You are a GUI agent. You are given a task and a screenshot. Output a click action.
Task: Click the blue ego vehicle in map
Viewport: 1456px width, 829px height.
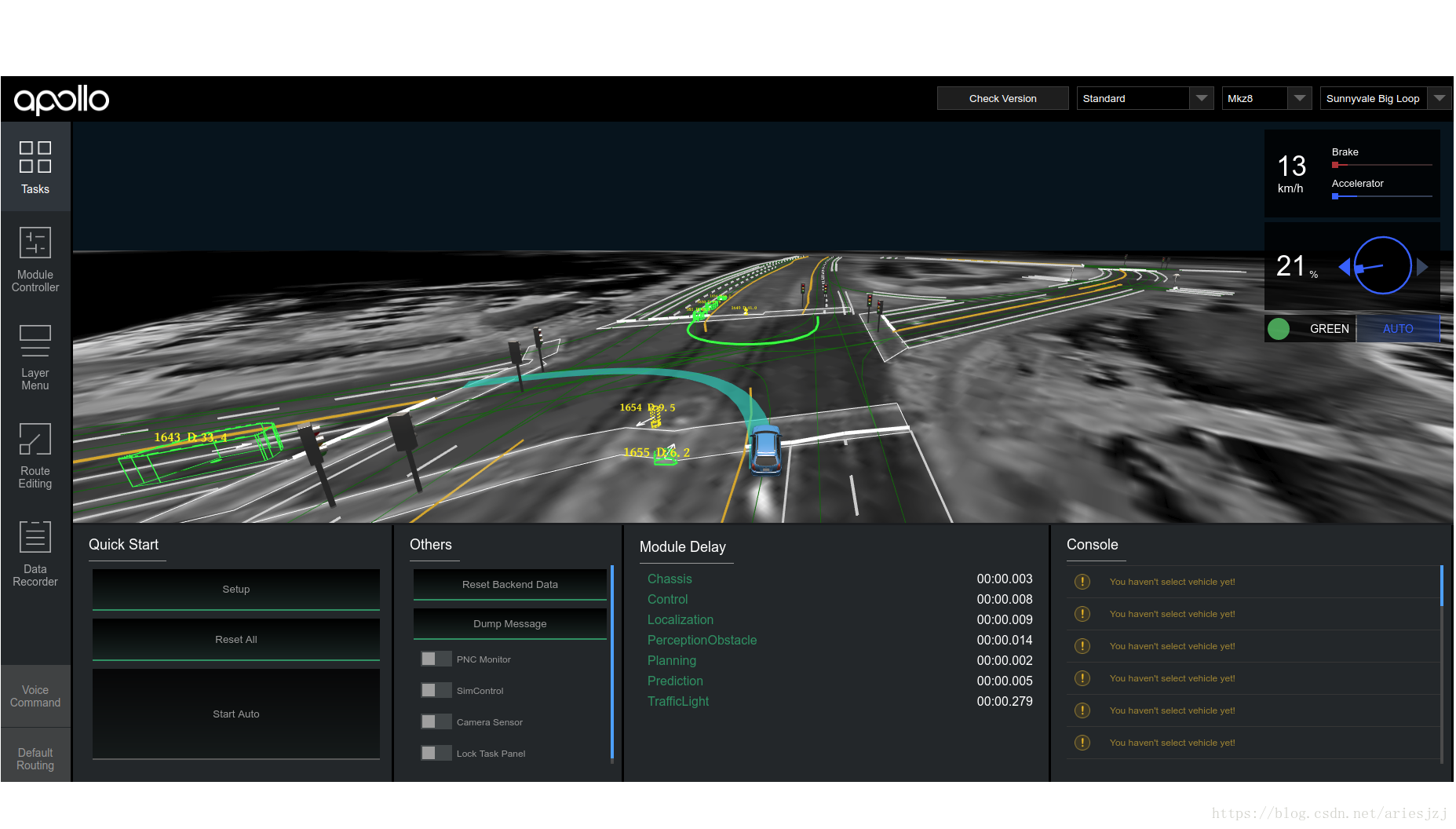(x=764, y=450)
